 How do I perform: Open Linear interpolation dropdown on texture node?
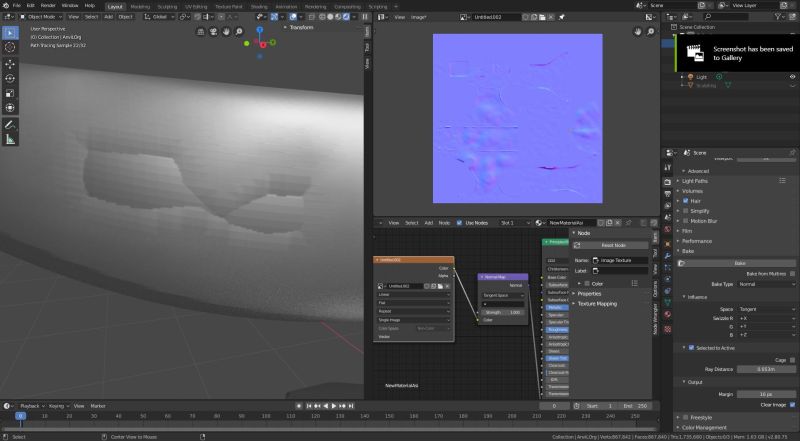(414, 295)
